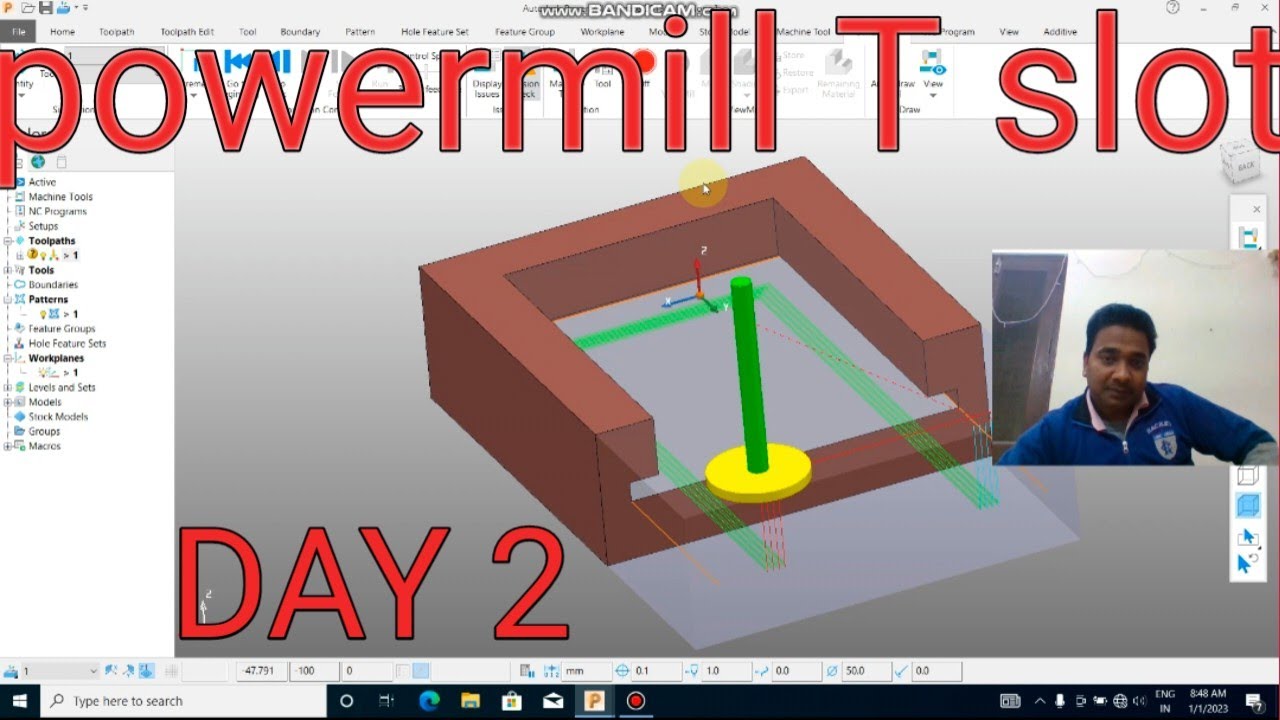Open Microsoft Edge from taskbar
1280x720 pixels.
coord(429,701)
